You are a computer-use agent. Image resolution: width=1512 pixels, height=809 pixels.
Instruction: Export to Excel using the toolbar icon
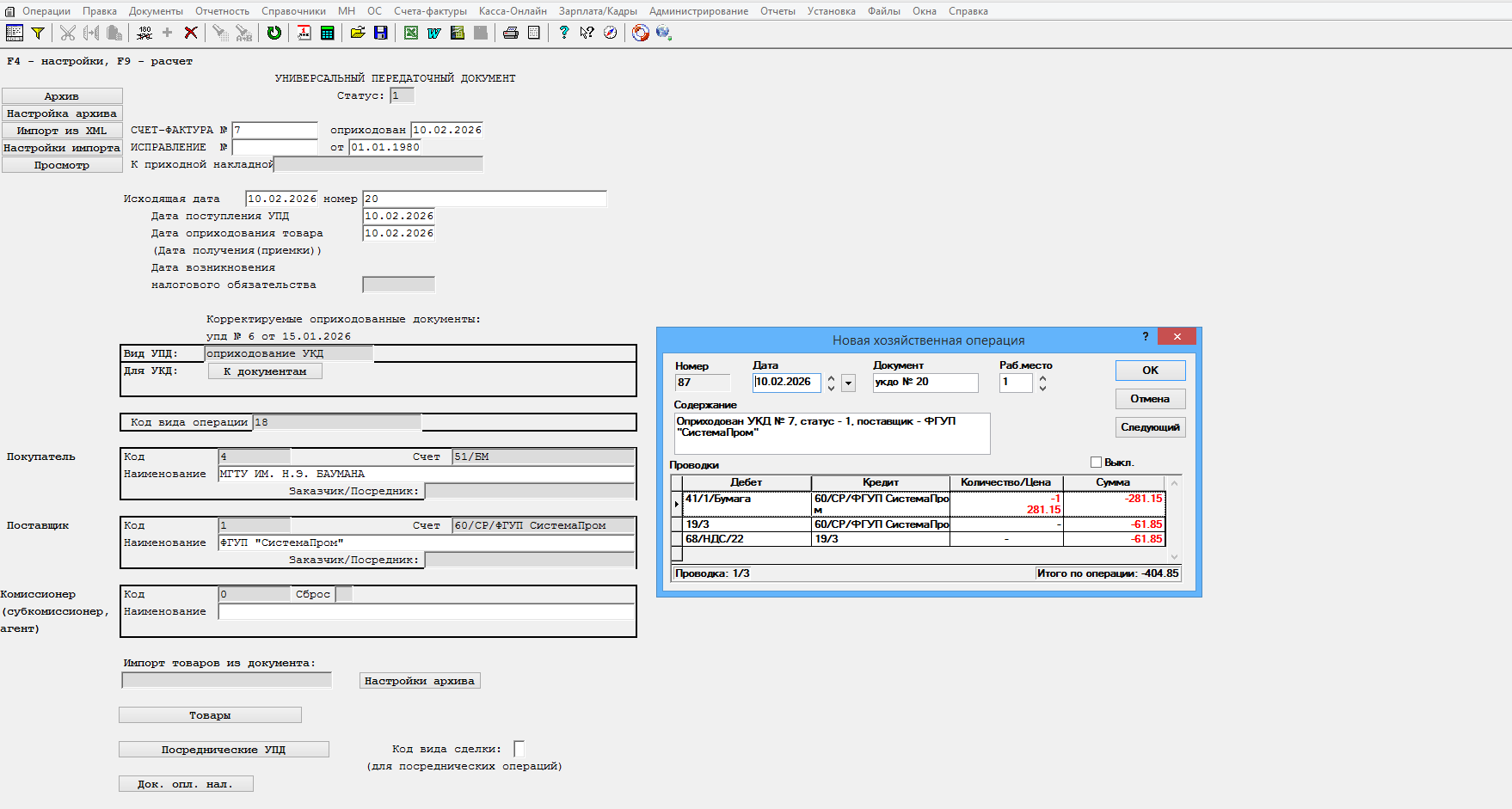coord(411,33)
